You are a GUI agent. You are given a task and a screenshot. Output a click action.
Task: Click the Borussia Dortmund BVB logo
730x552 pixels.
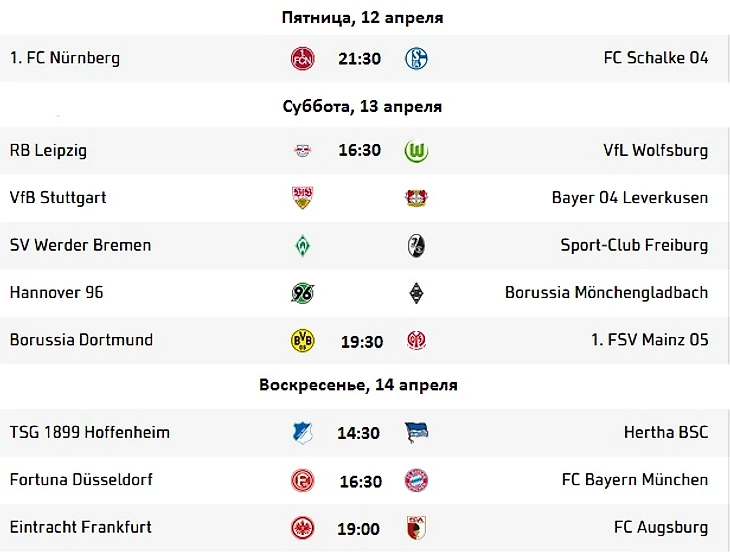click(x=302, y=341)
